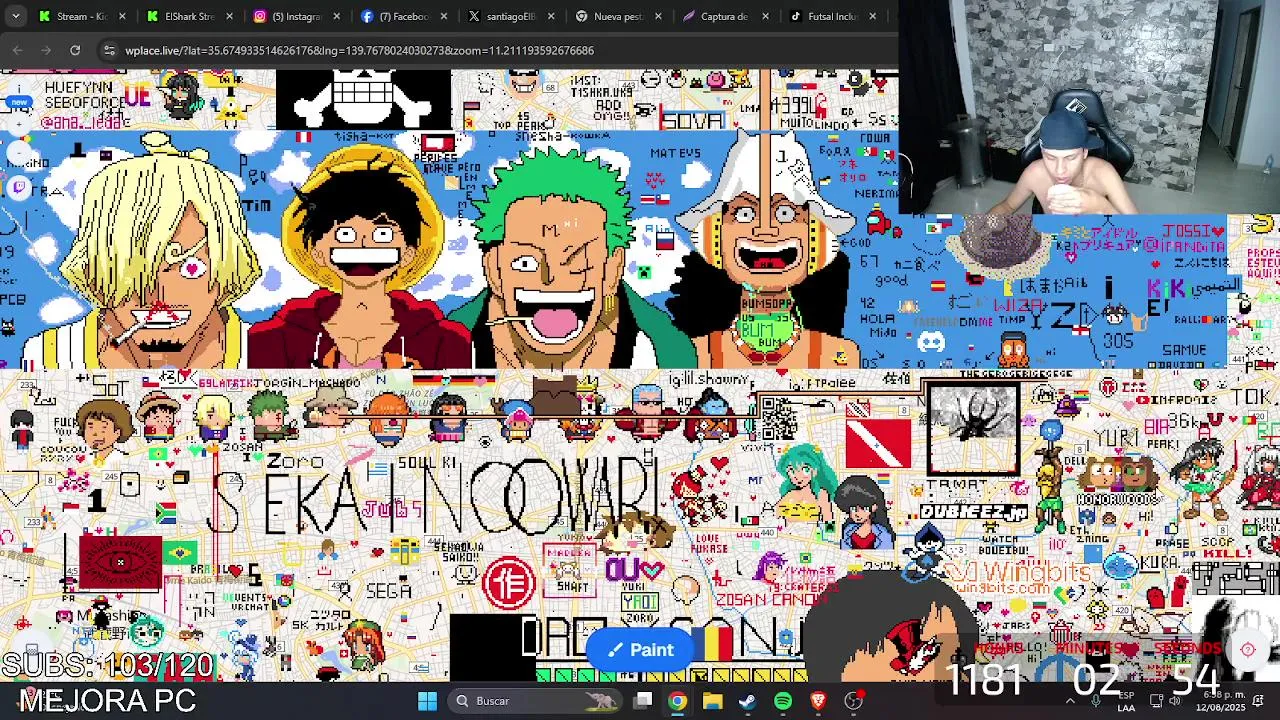Close the Instagram tab
Screen dimensions: 1280x720
pos(336,16)
